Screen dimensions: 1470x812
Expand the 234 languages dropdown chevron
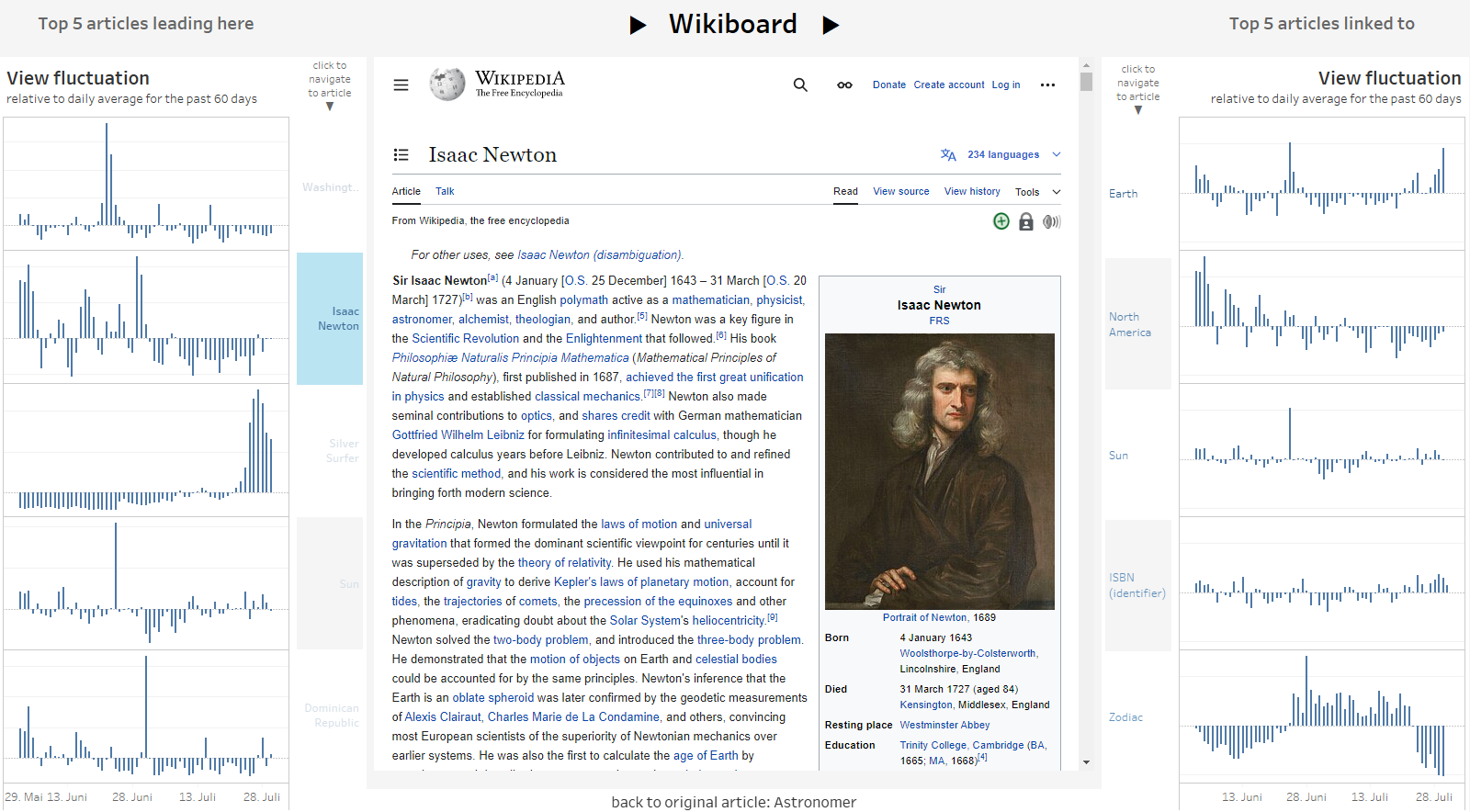1057,154
